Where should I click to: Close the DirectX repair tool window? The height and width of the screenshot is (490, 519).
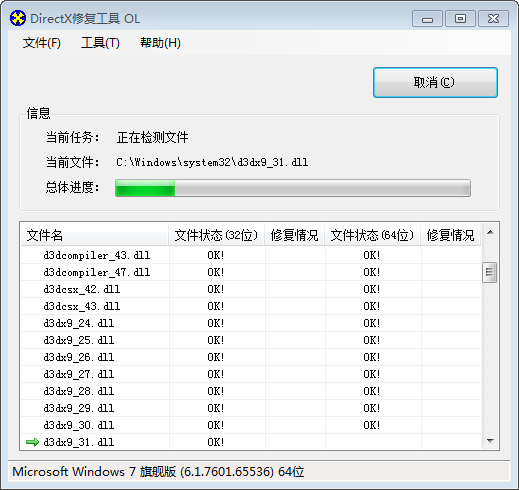click(494, 18)
